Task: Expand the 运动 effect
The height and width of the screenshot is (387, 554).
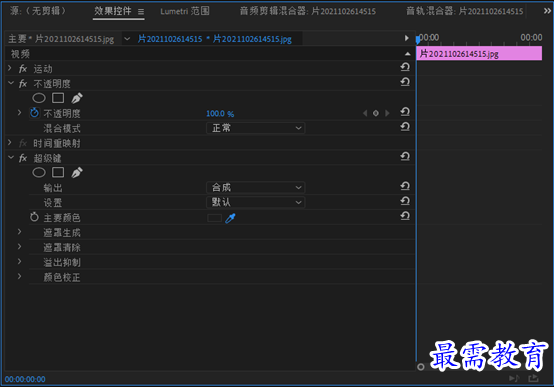Action: [10, 68]
